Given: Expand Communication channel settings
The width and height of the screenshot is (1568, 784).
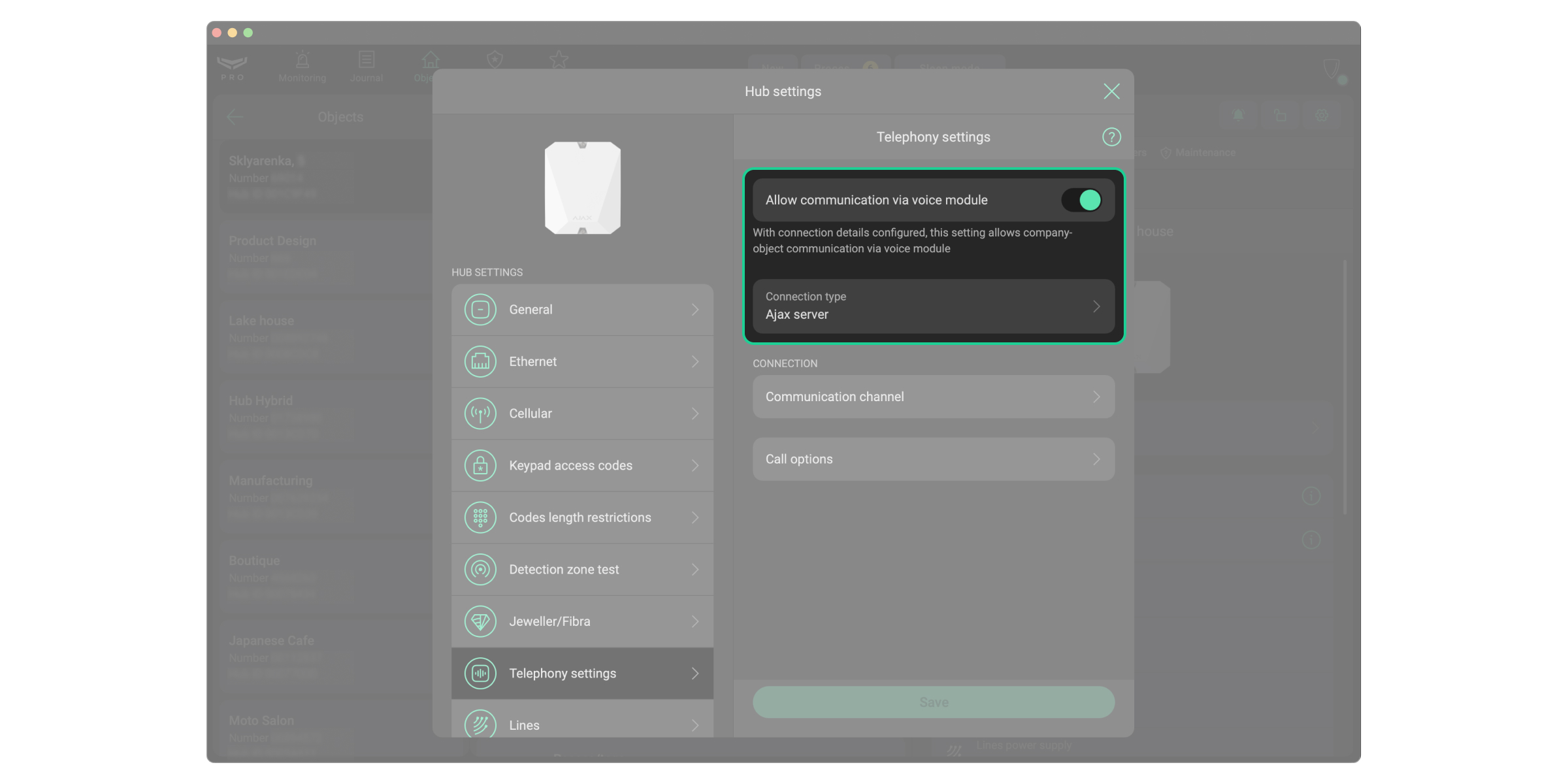Looking at the screenshot, I should (x=934, y=397).
